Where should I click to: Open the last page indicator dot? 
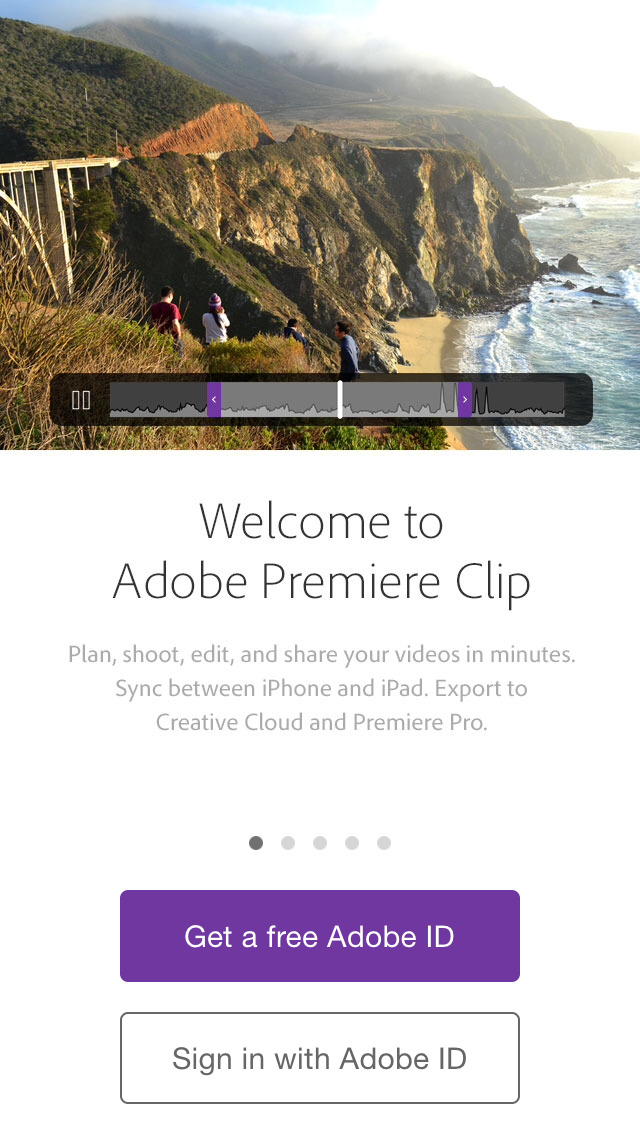[x=383, y=843]
